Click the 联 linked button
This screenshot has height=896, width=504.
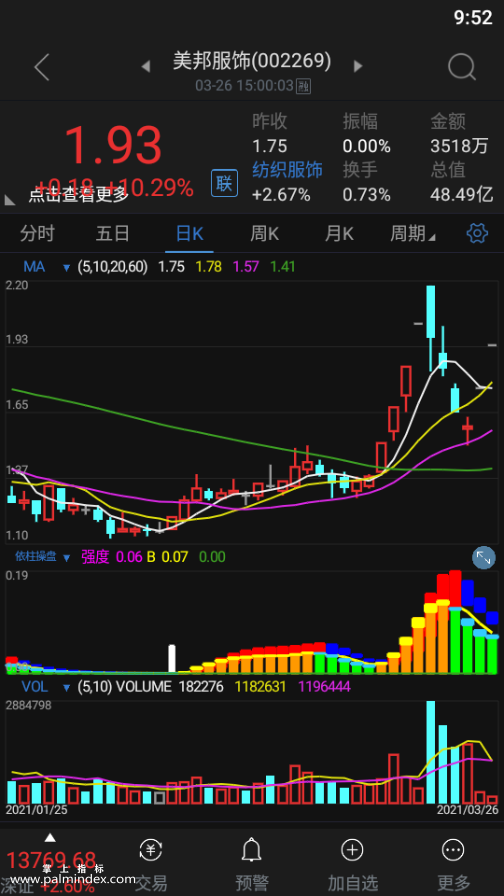click(x=224, y=183)
